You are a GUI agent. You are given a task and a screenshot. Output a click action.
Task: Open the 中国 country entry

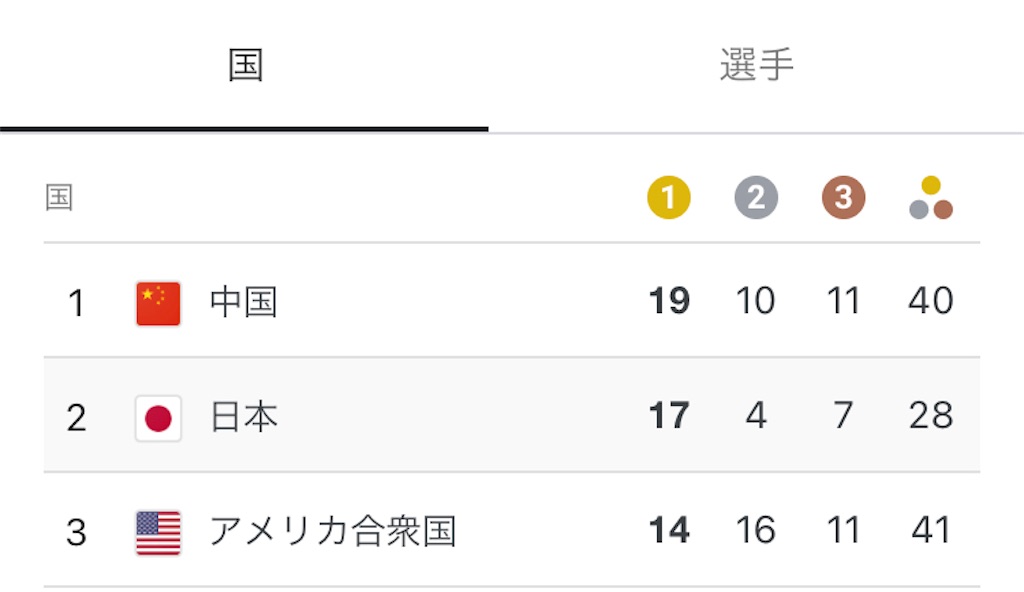[244, 303]
